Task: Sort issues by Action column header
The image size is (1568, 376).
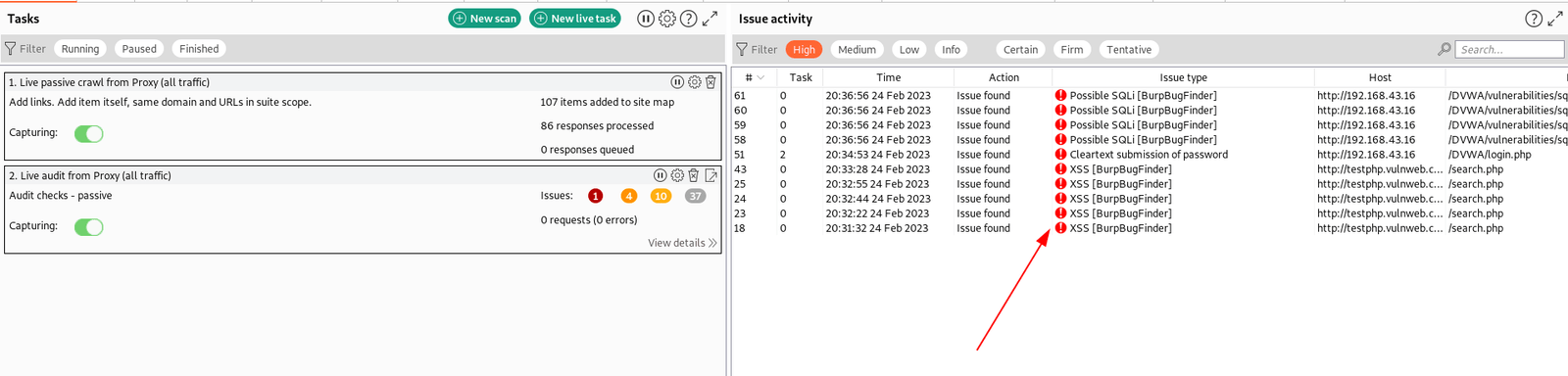Action: tap(1004, 77)
